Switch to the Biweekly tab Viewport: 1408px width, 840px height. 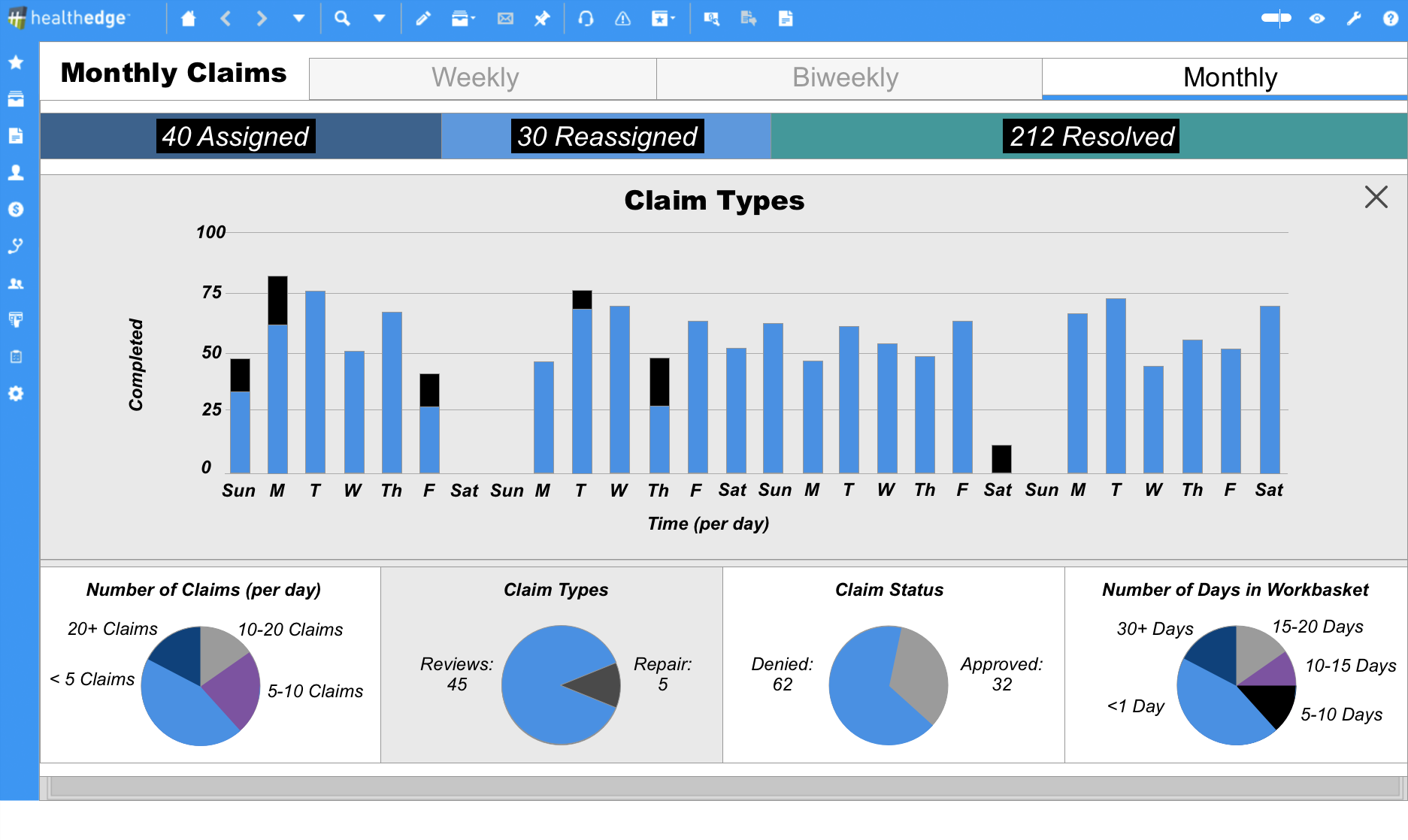tap(849, 78)
